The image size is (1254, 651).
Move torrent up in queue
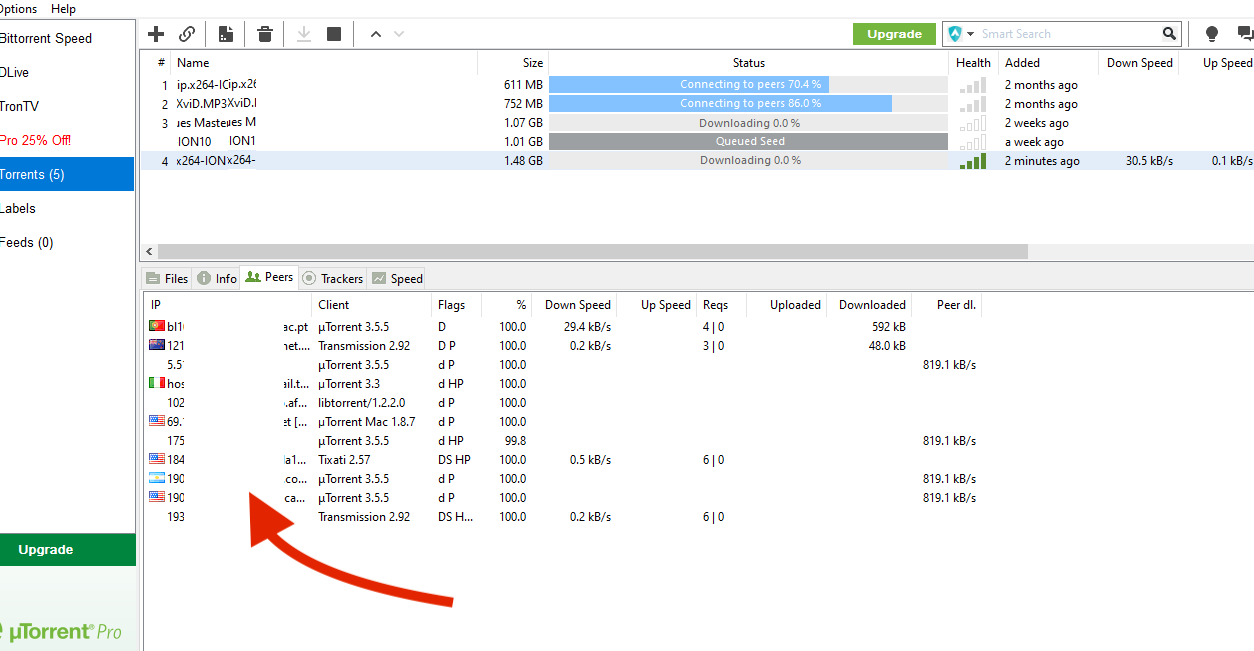click(x=376, y=34)
